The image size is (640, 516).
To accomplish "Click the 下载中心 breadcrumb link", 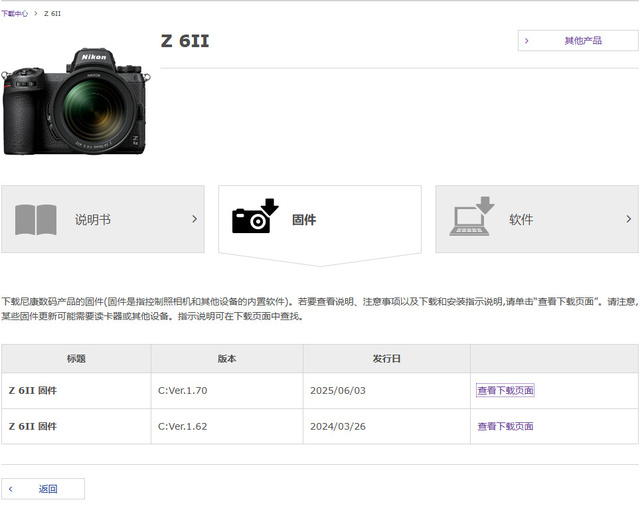I will pos(14,13).
